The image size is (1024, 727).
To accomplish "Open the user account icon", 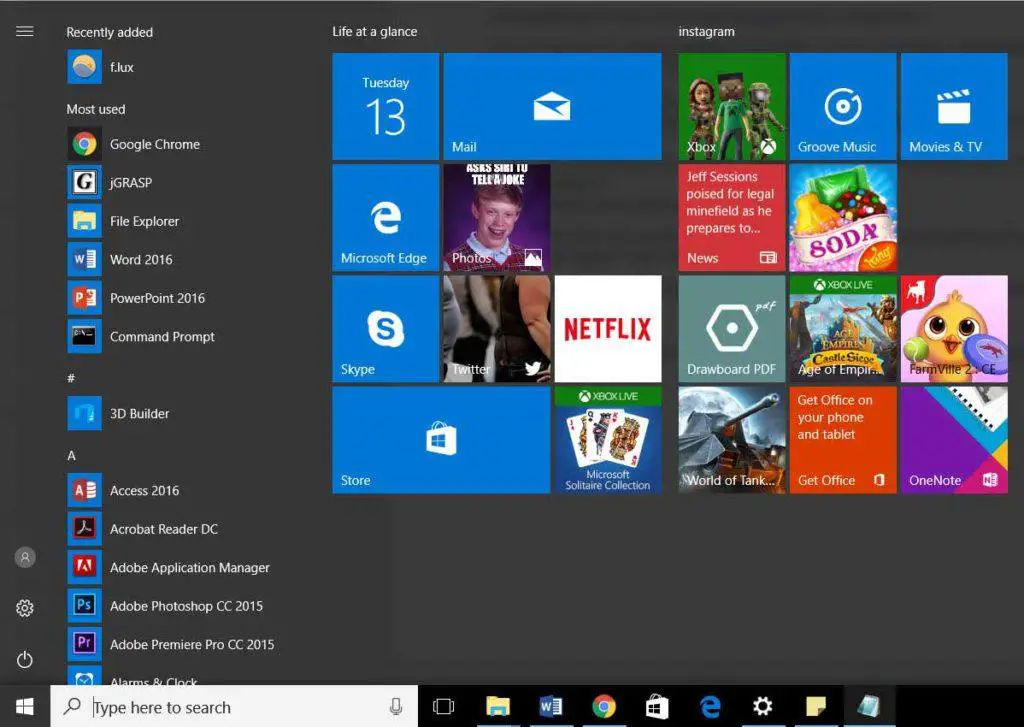I will pyautogui.click(x=25, y=557).
